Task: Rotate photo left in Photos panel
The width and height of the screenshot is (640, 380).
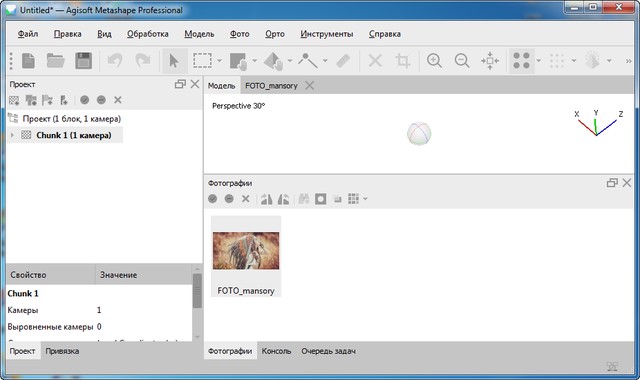Action: tap(267, 199)
